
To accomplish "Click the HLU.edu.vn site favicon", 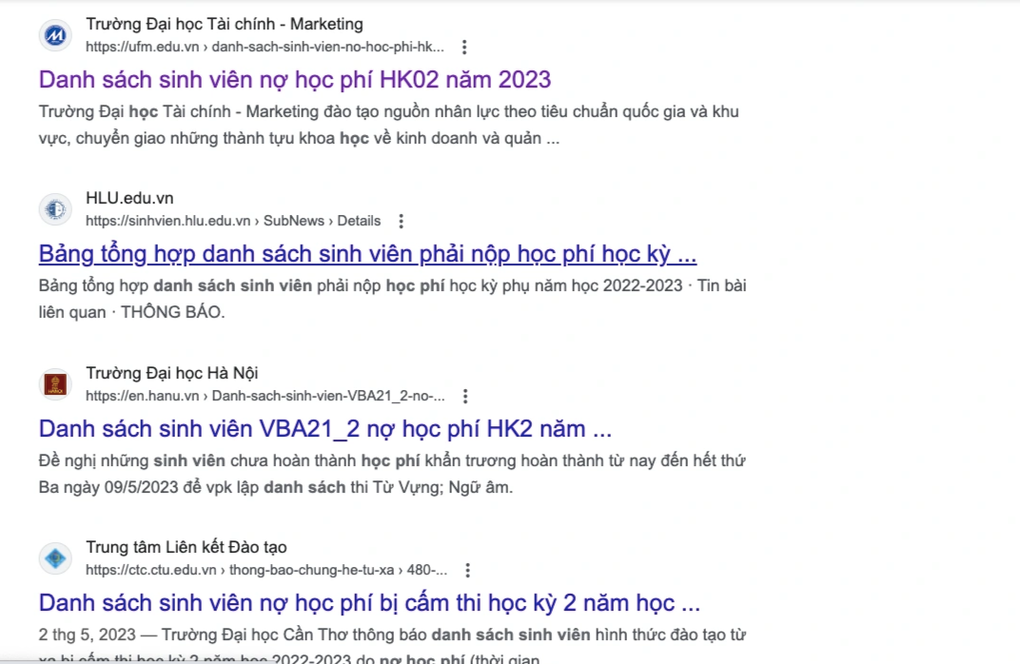I will click(x=55, y=209).
